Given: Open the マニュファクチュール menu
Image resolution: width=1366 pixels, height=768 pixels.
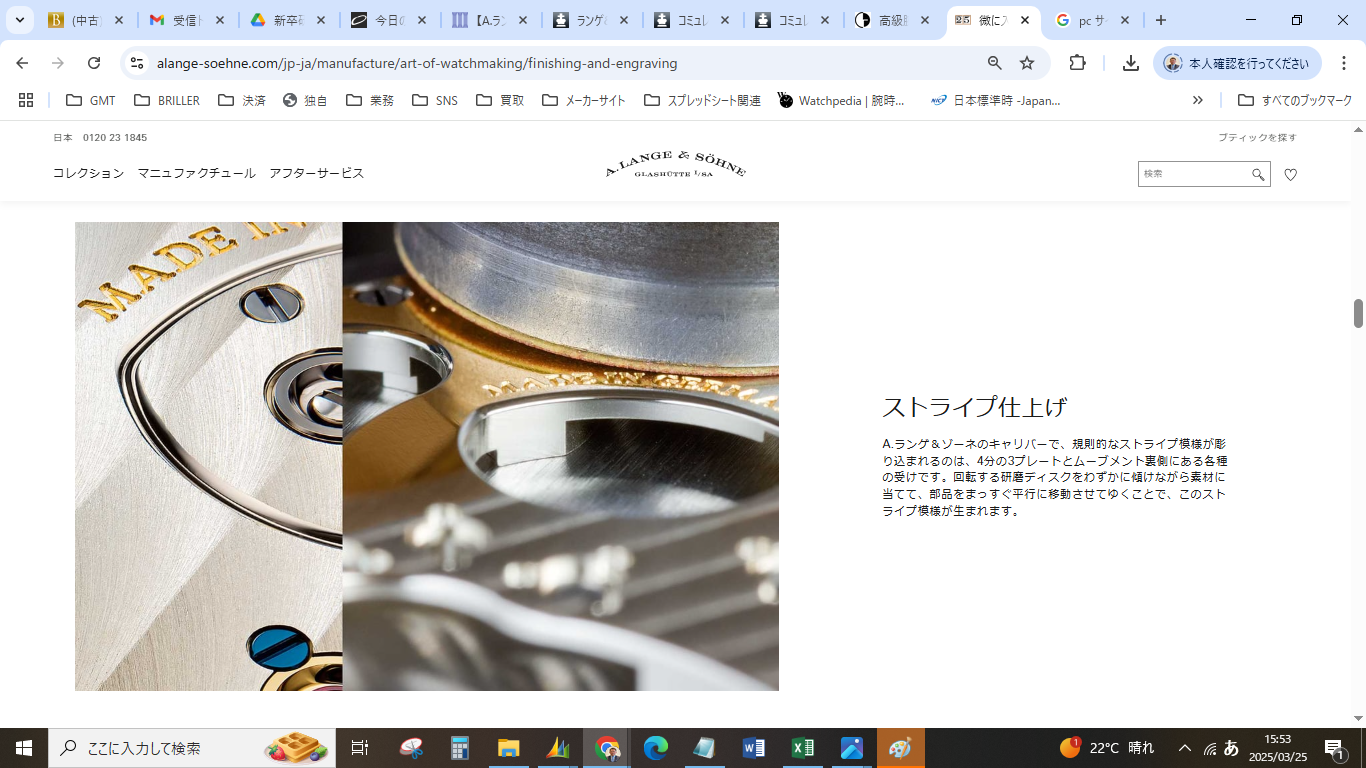Looking at the screenshot, I should pos(196,173).
